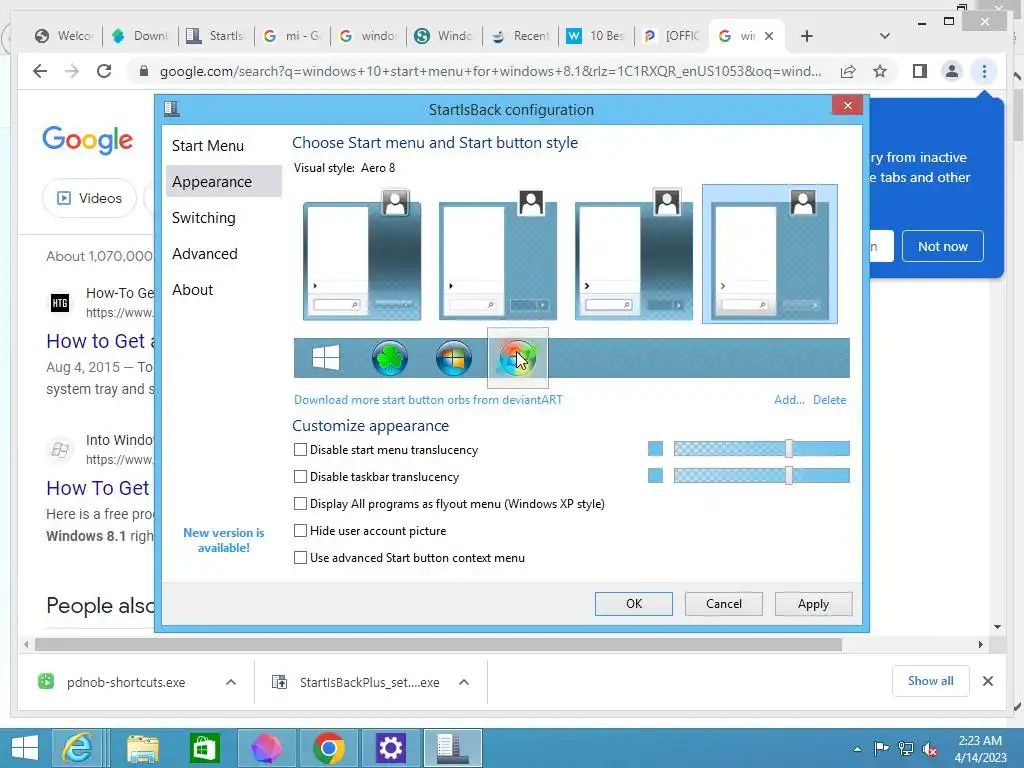Bookmark this page with the star icon
1024x768 pixels.
point(880,71)
